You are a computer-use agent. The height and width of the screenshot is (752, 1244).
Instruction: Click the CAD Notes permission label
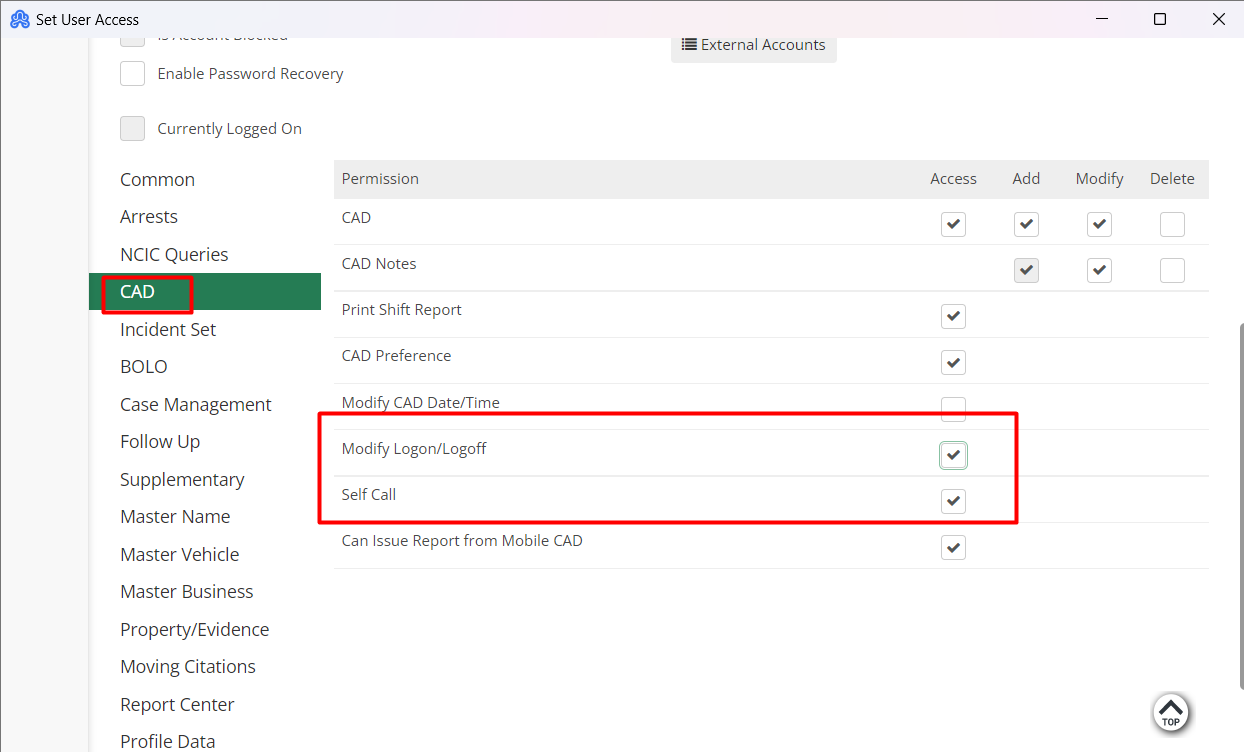tap(379, 264)
